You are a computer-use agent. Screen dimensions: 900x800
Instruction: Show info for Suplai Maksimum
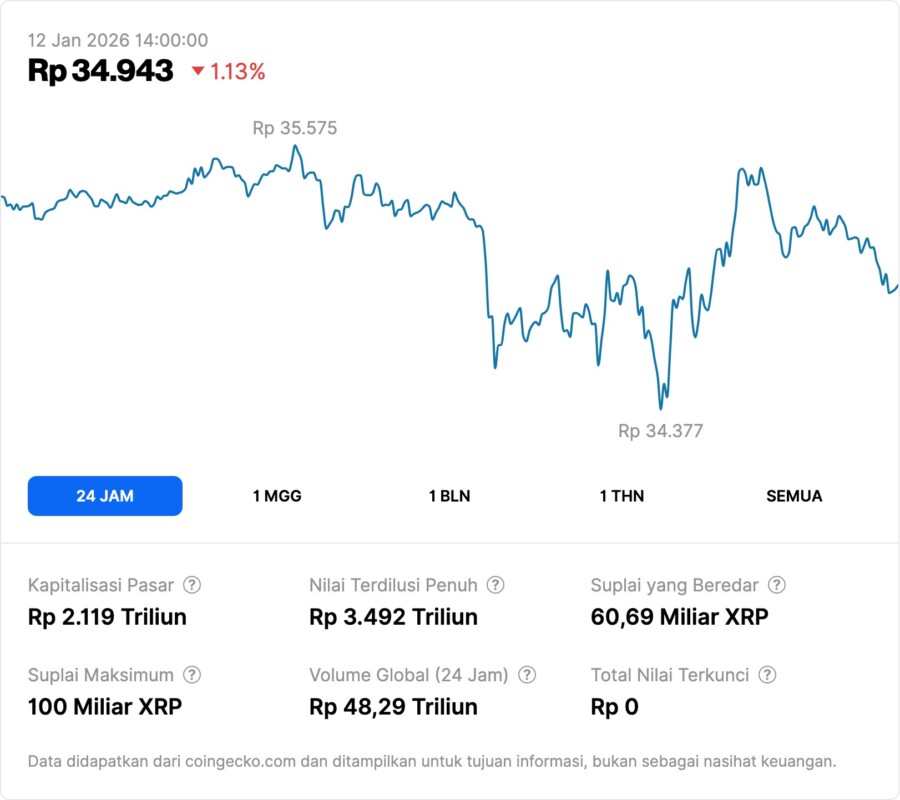[x=192, y=675]
